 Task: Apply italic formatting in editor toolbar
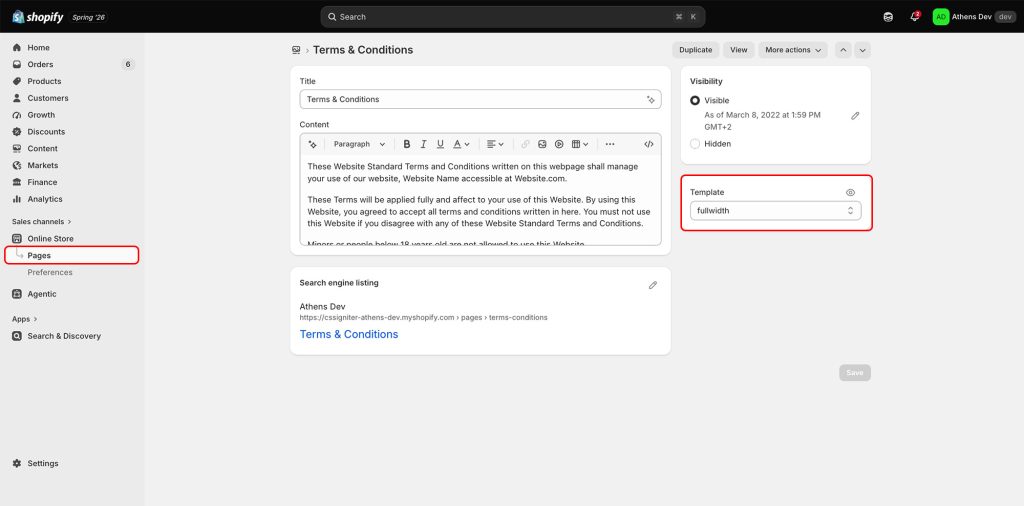424,144
